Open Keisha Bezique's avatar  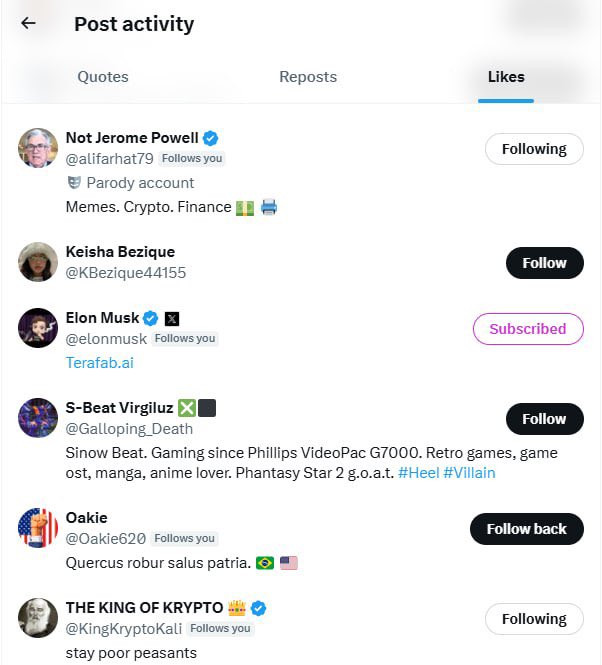pos(38,262)
